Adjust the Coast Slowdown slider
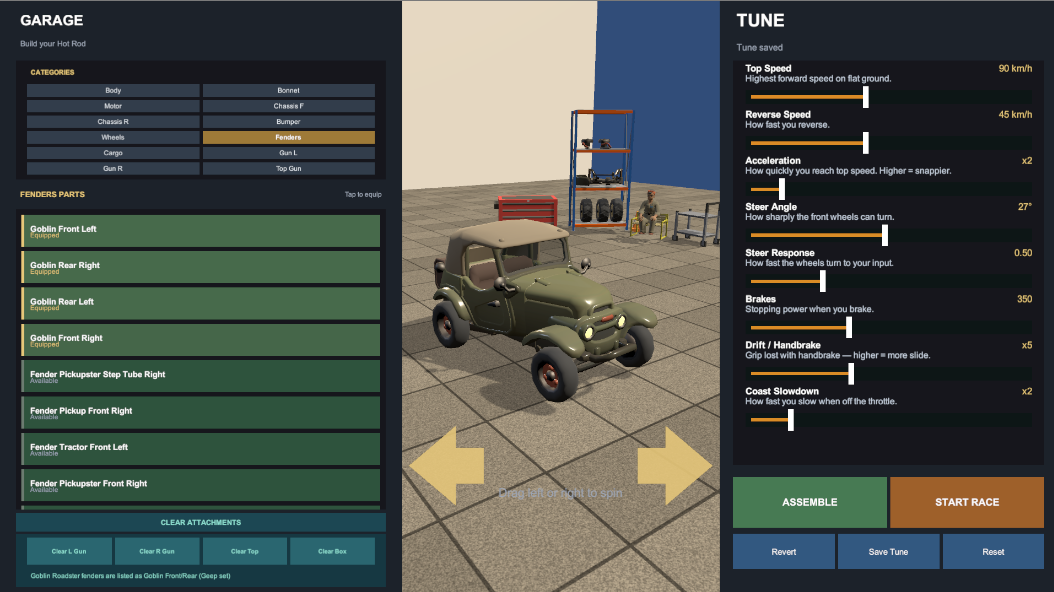Screen dimensions: 1054x592 (891, 420)
